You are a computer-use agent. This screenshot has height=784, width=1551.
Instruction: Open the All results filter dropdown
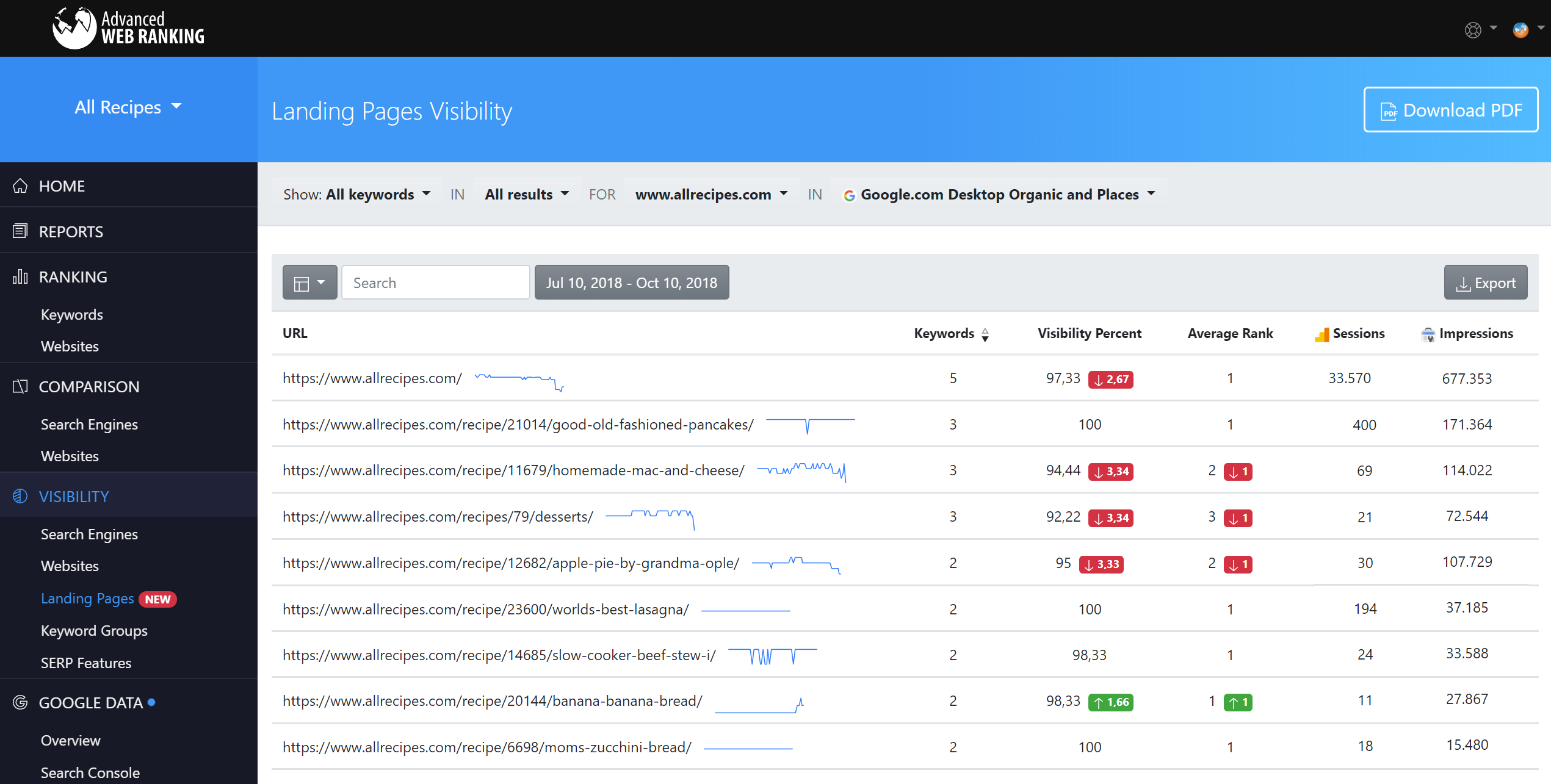[x=526, y=195]
